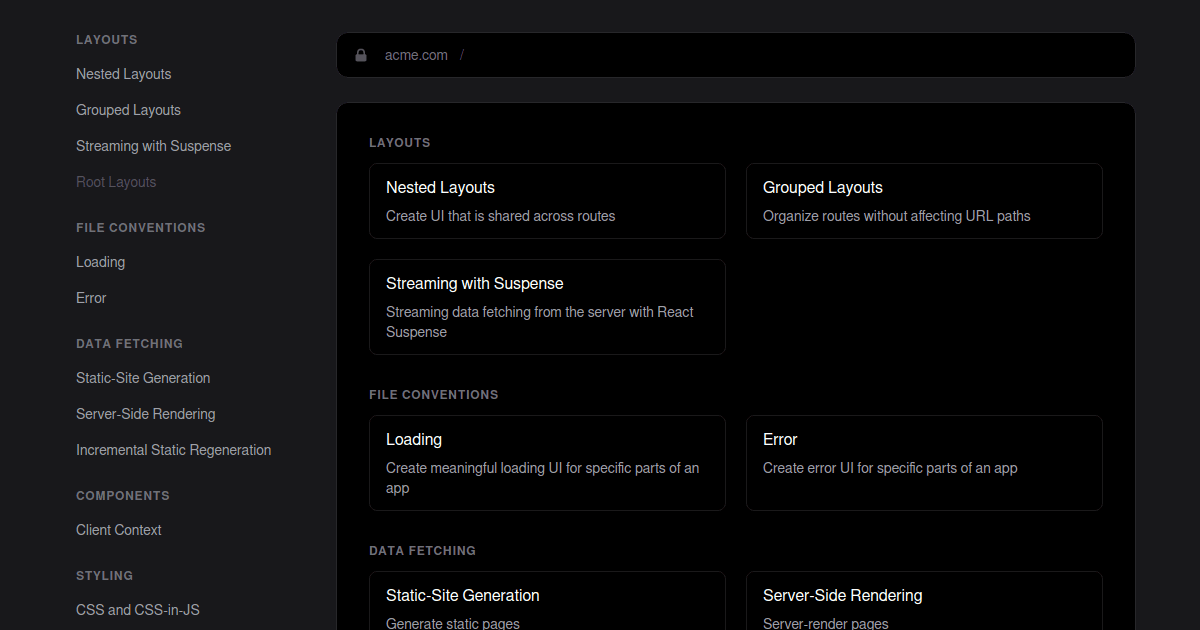Click the 'acme.com' breadcrumb in the address bar
1200x630 pixels.
tap(416, 55)
